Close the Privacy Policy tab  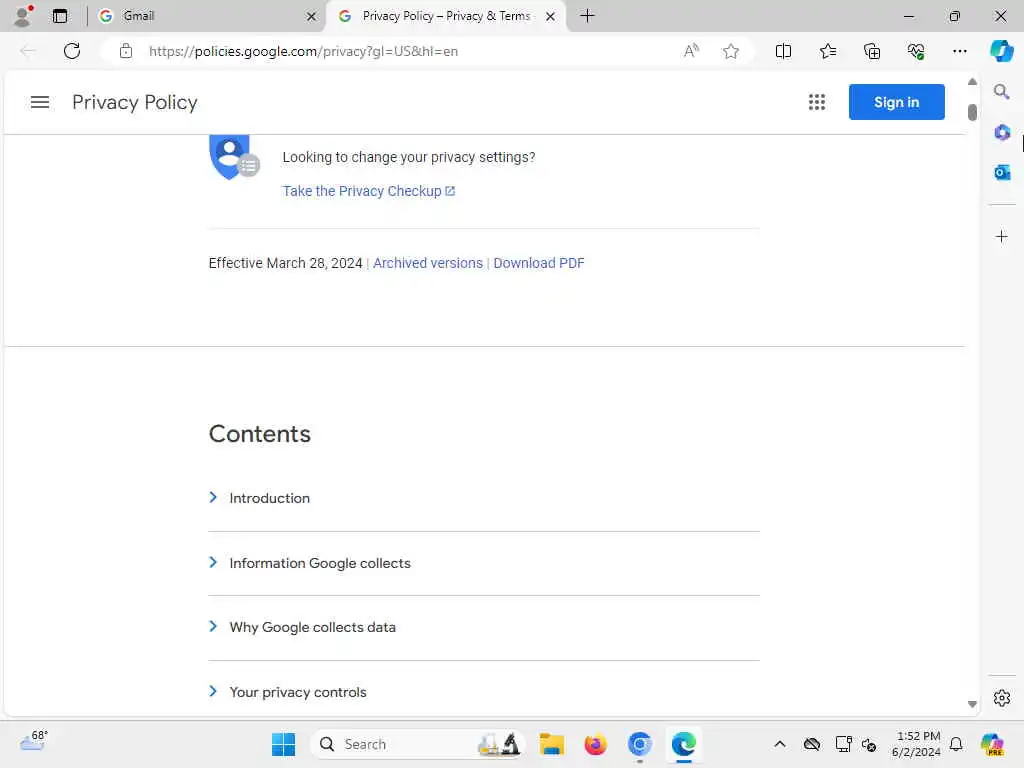click(551, 16)
